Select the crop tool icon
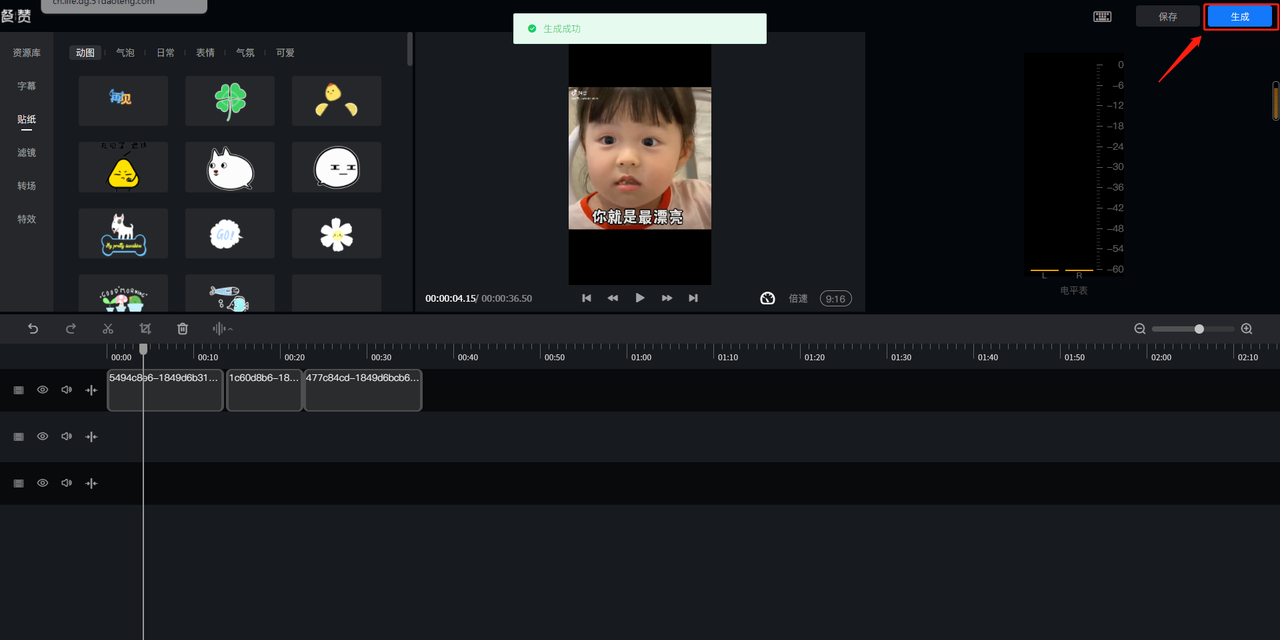The height and width of the screenshot is (640, 1280). click(145, 329)
